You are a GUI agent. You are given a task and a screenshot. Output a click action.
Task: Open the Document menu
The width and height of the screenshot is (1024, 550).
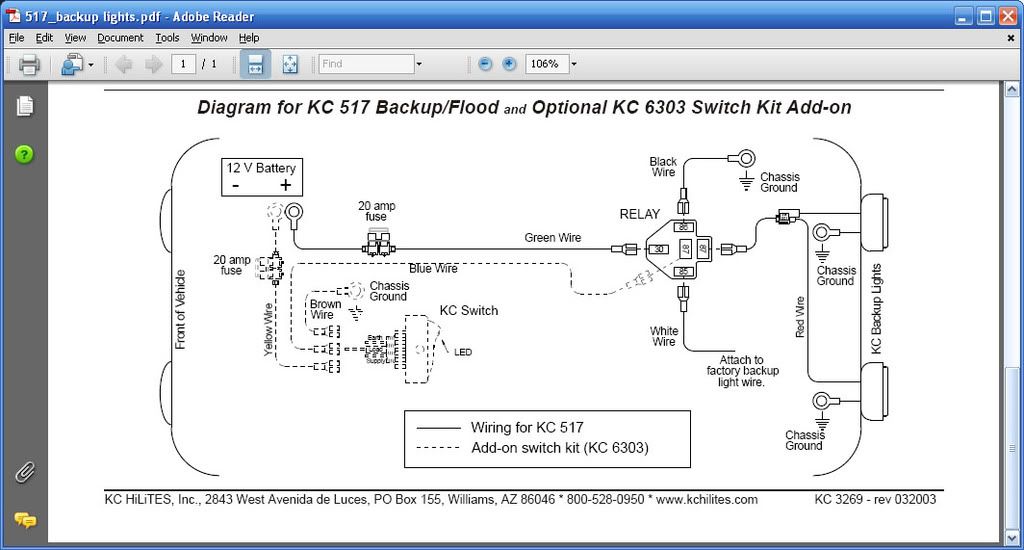click(x=120, y=38)
